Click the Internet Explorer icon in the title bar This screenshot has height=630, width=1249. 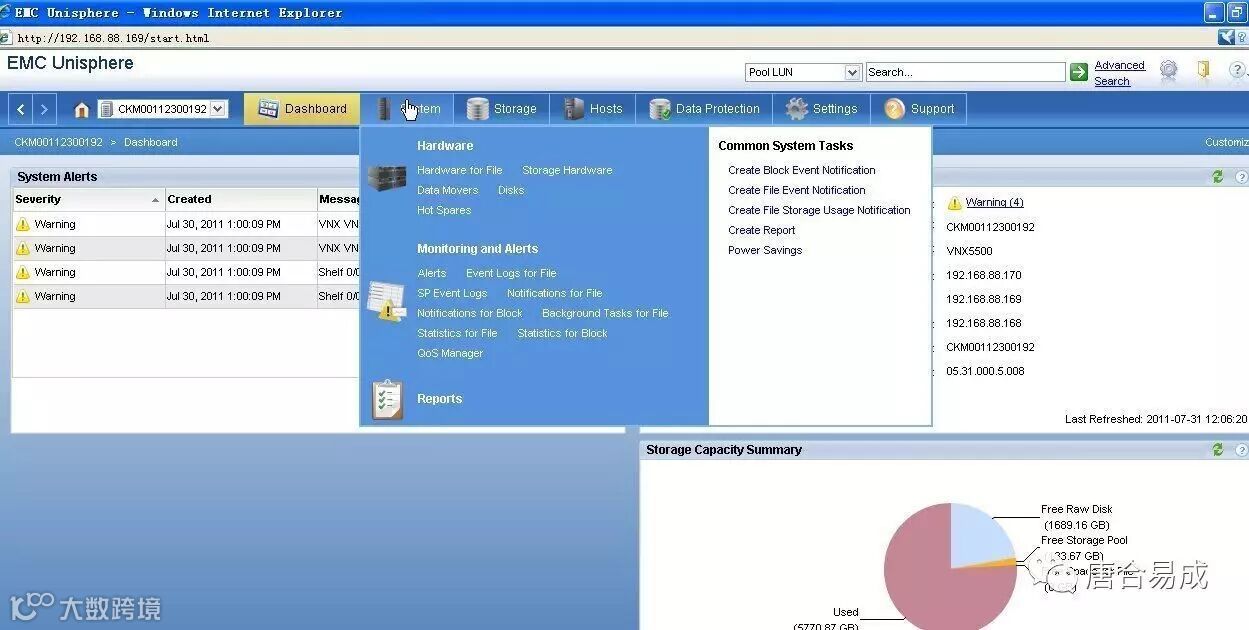coord(6,13)
